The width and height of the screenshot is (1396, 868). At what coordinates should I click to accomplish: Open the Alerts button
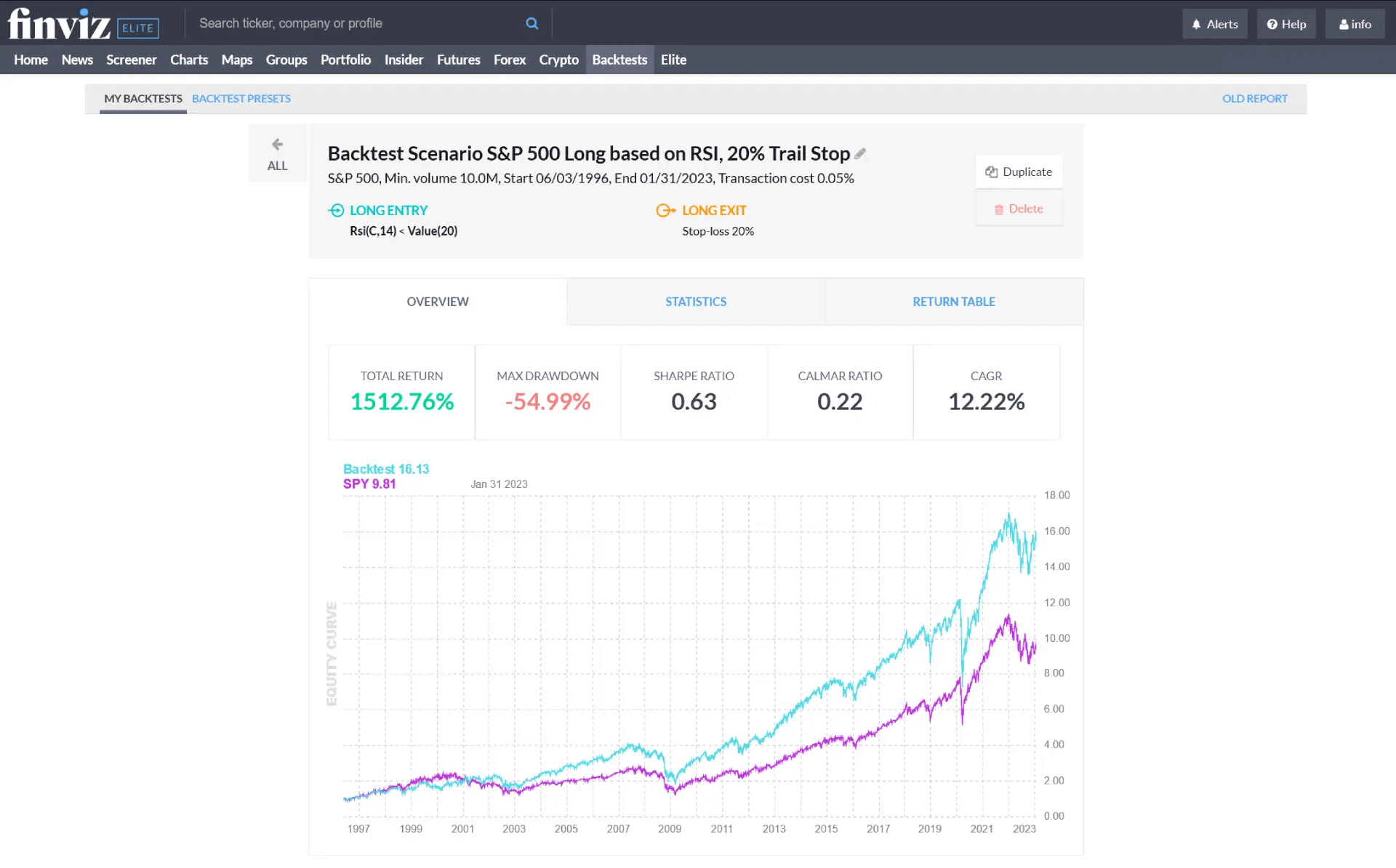pyautogui.click(x=1215, y=24)
